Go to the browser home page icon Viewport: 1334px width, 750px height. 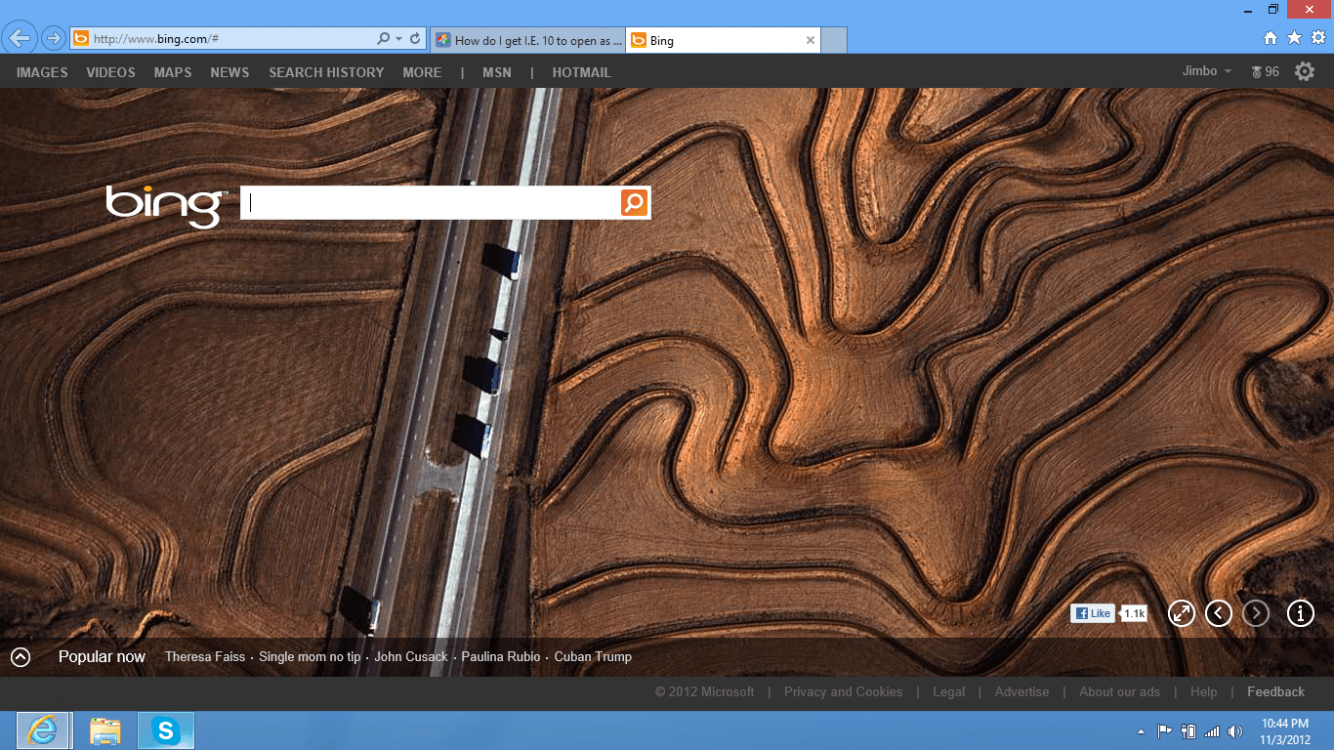[x=1270, y=38]
